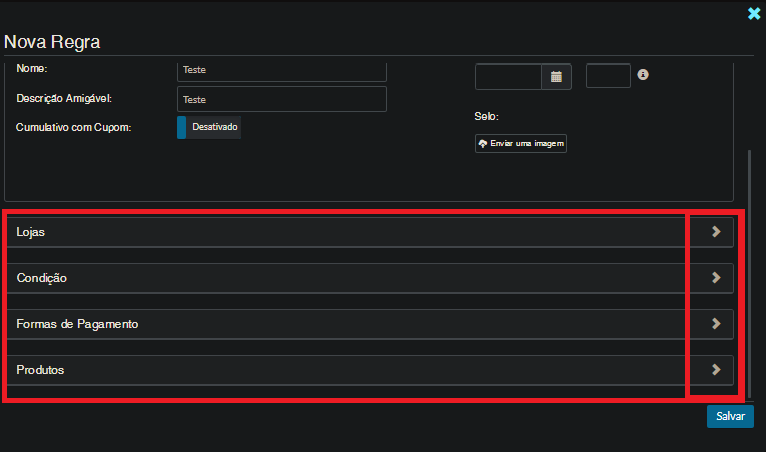Click the time input beside the calendar
The height and width of the screenshot is (452, 766).
[608, 76]
